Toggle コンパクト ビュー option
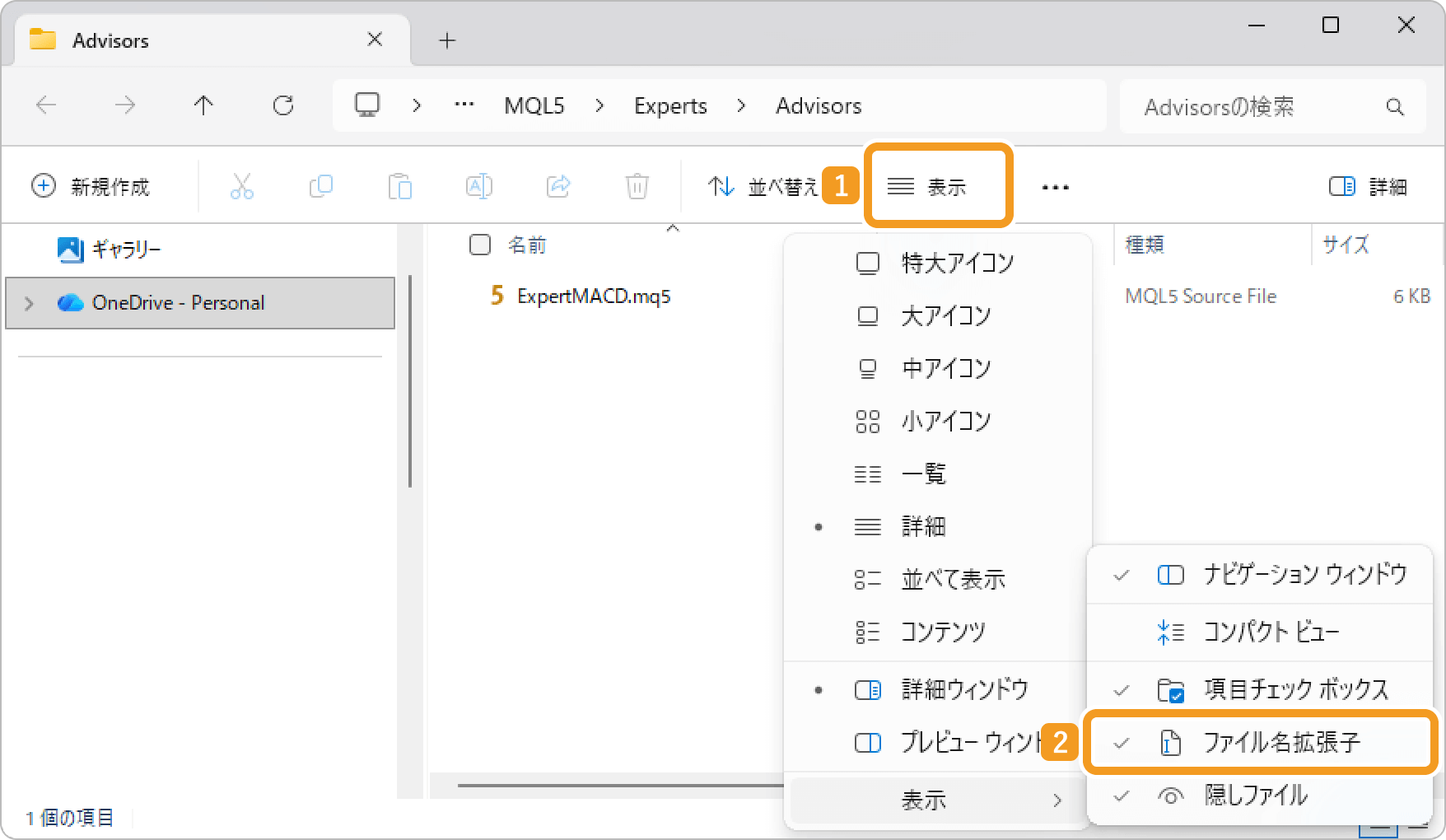 1260,632
